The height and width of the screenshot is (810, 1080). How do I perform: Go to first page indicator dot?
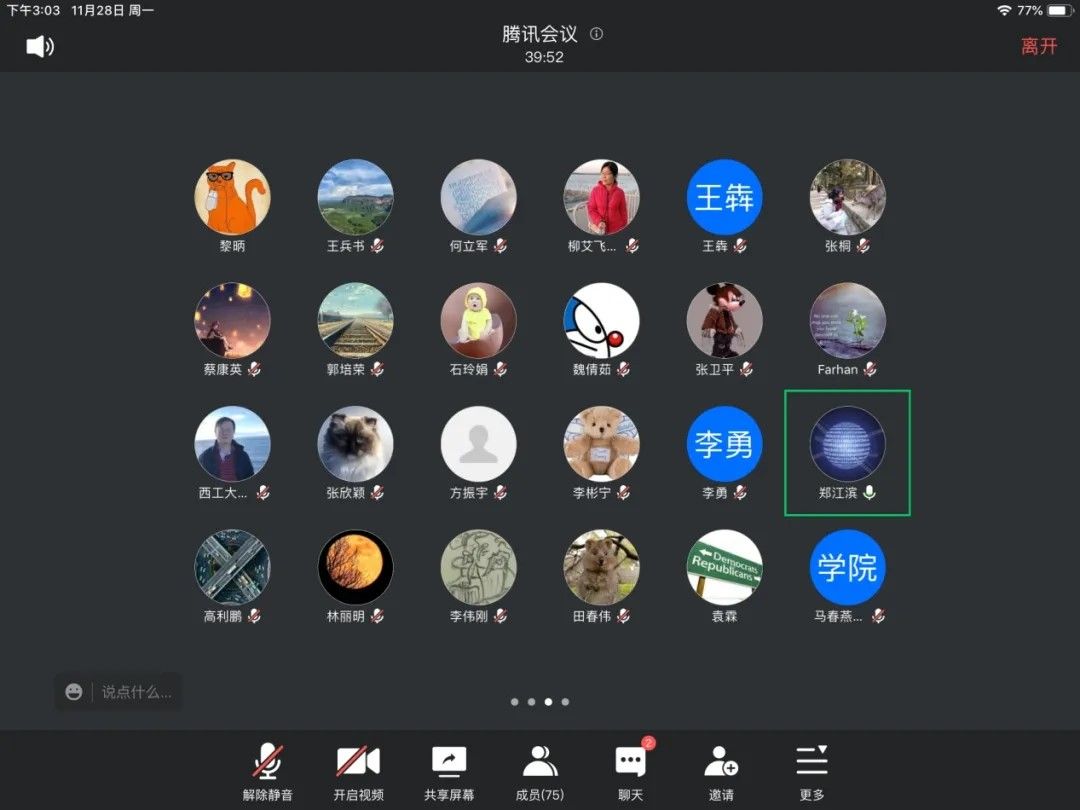click(515, 702)
